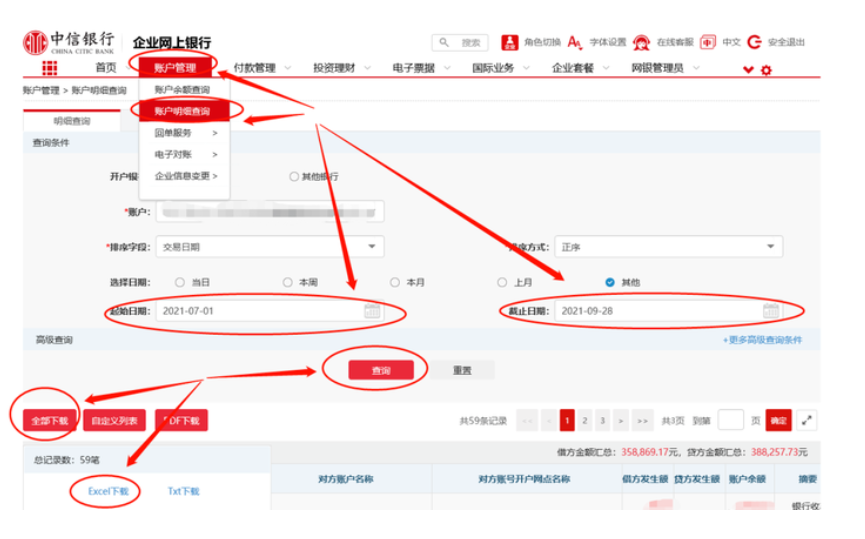This screenshot has height=539, width=865.
Task: Click the red 查询 button
Action: tap(381, 370)
